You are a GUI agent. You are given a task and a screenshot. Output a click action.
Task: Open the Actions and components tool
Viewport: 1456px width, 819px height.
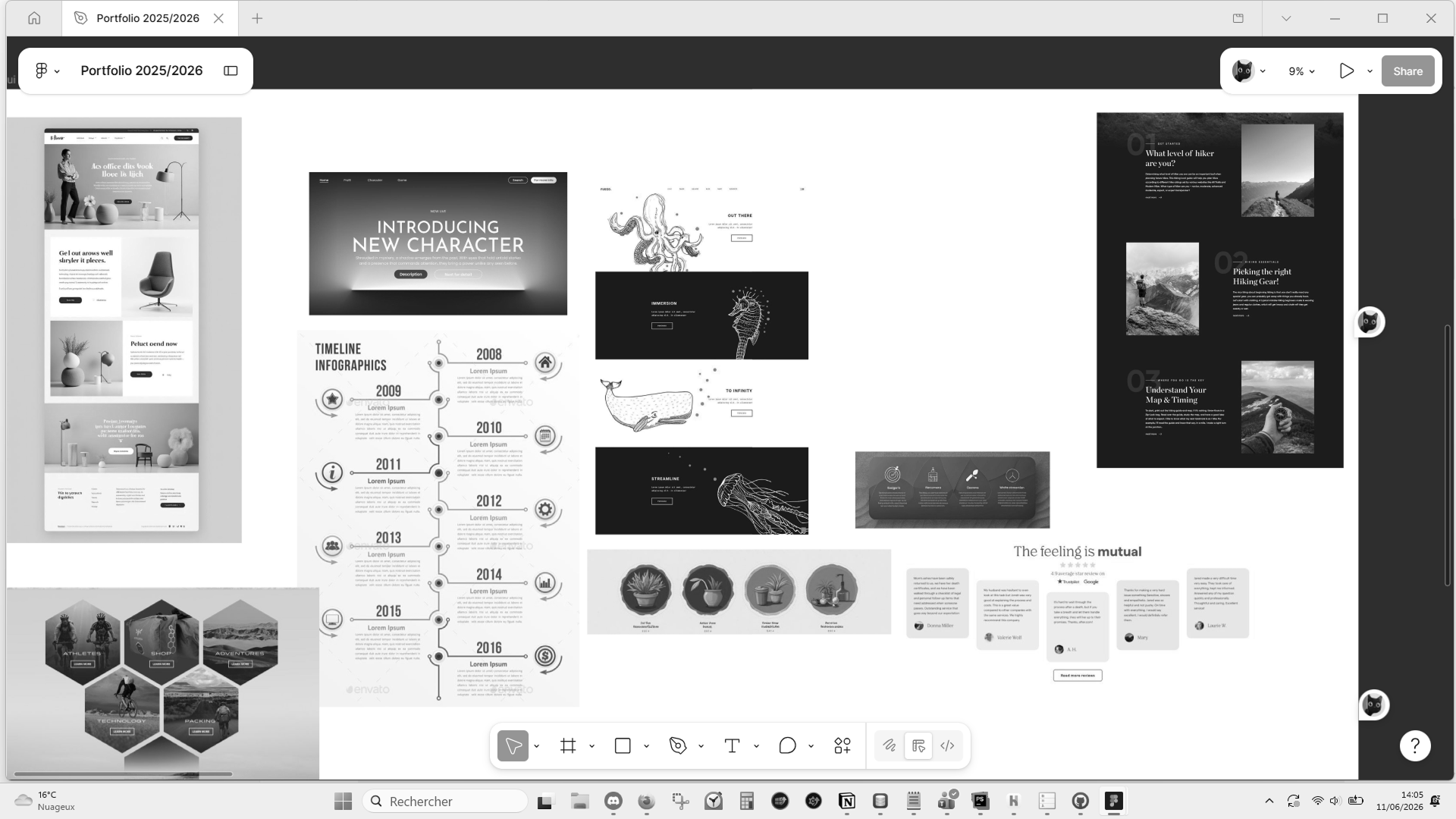point(843,746)
